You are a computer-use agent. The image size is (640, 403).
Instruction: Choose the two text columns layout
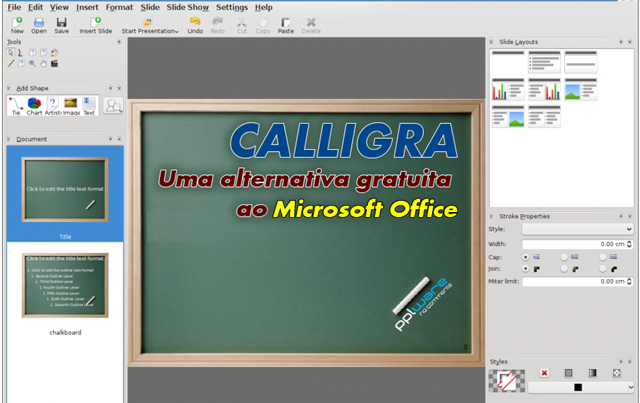[x=544, y=116]
